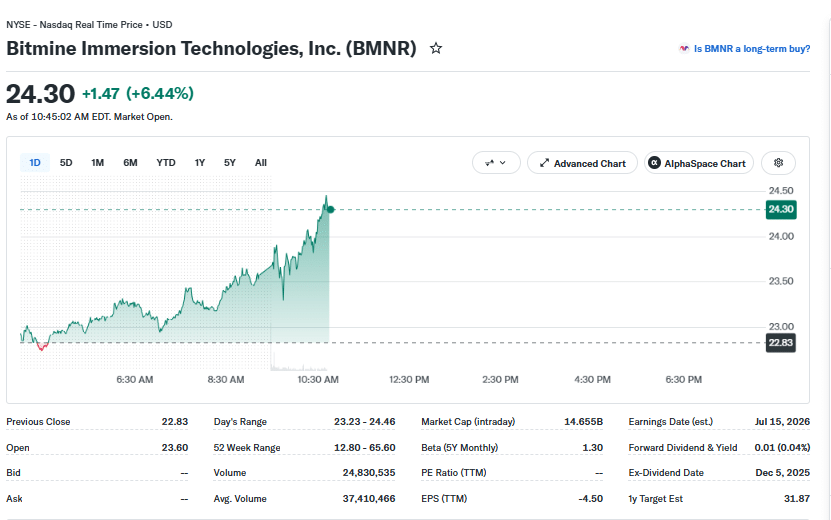Click Avg. Volume value 37,410,466
This screenshot has height=520, width=831.
click(x=369, y=499)
